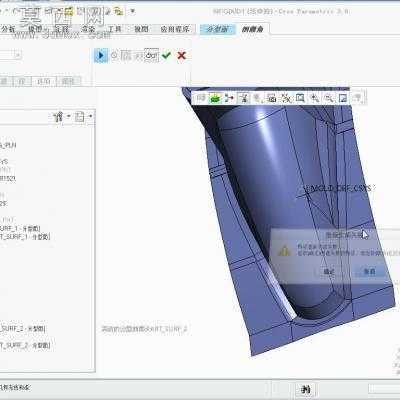Image resolution: width=400 pixels, height=400 pixels.
Task: Open the 工具 ribbon tab
Action: point(115,29)
